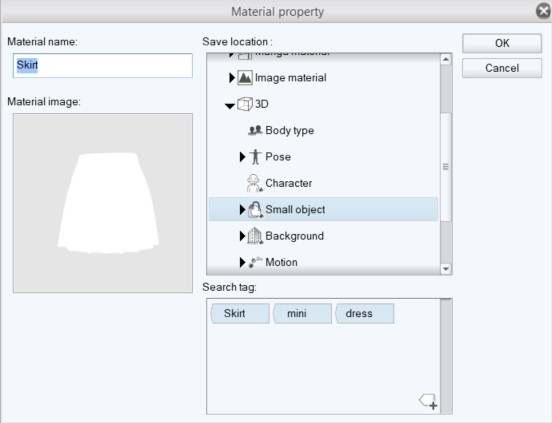Click the Character icon
This screenshot has width=552, height=423.
[x=255, y=183]
